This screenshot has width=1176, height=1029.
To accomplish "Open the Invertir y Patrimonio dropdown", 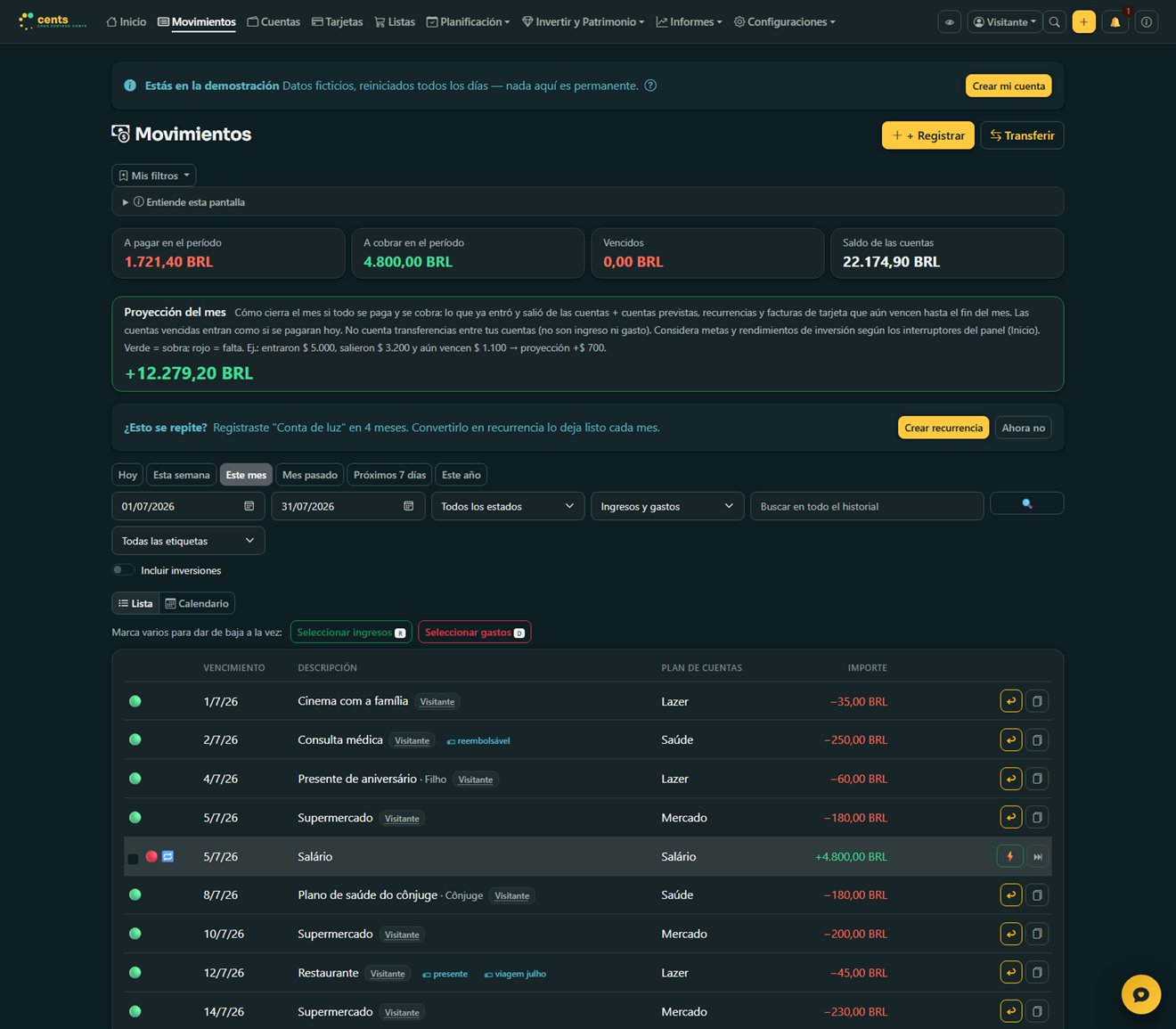I will 583,22.
